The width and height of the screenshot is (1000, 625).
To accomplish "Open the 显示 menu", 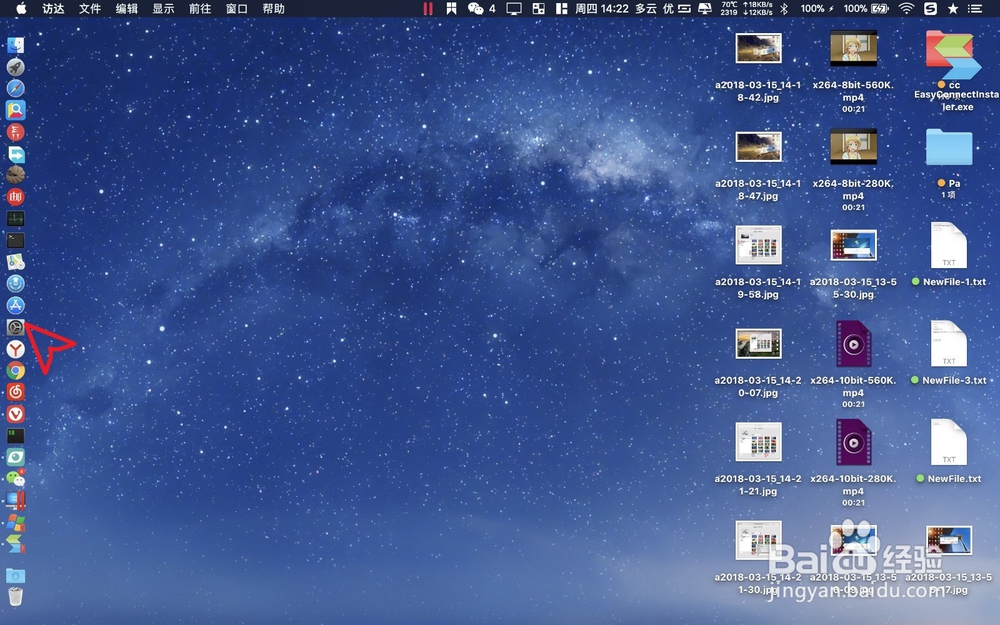I will tap(163, 8).
